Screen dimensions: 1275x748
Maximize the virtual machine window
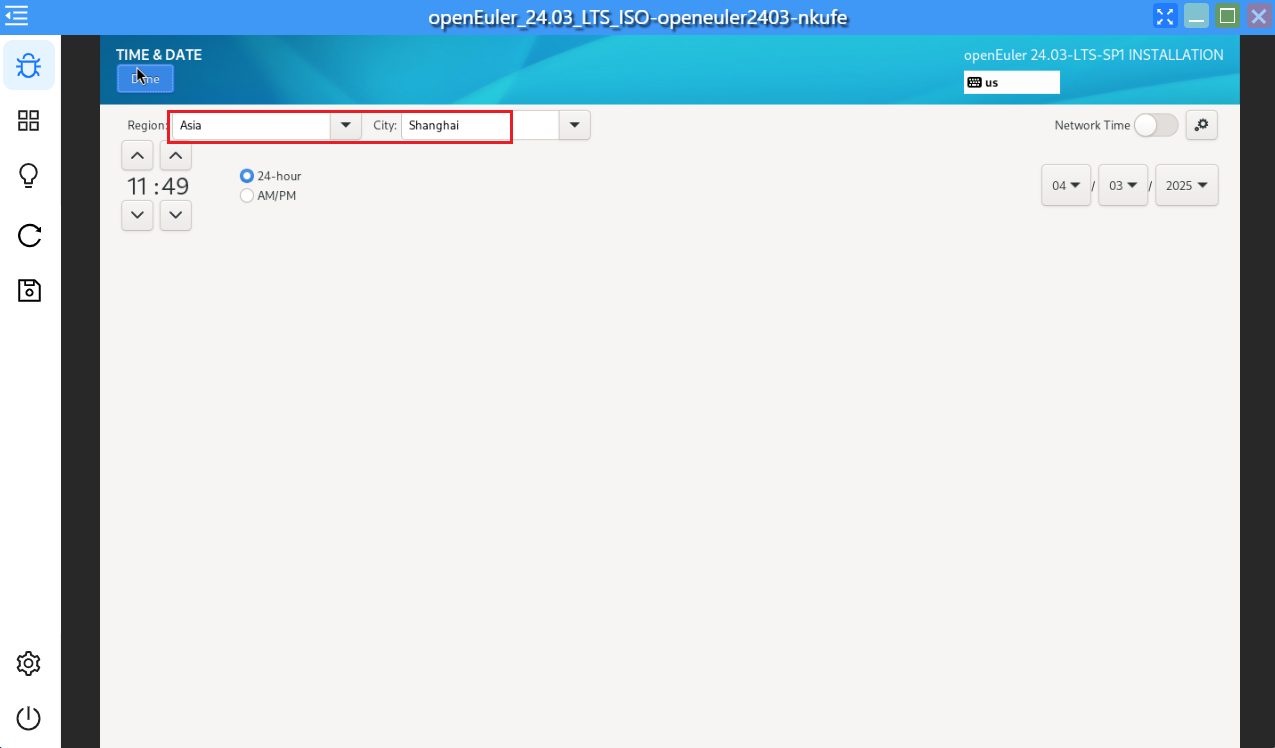click(x=1227, y=16)
